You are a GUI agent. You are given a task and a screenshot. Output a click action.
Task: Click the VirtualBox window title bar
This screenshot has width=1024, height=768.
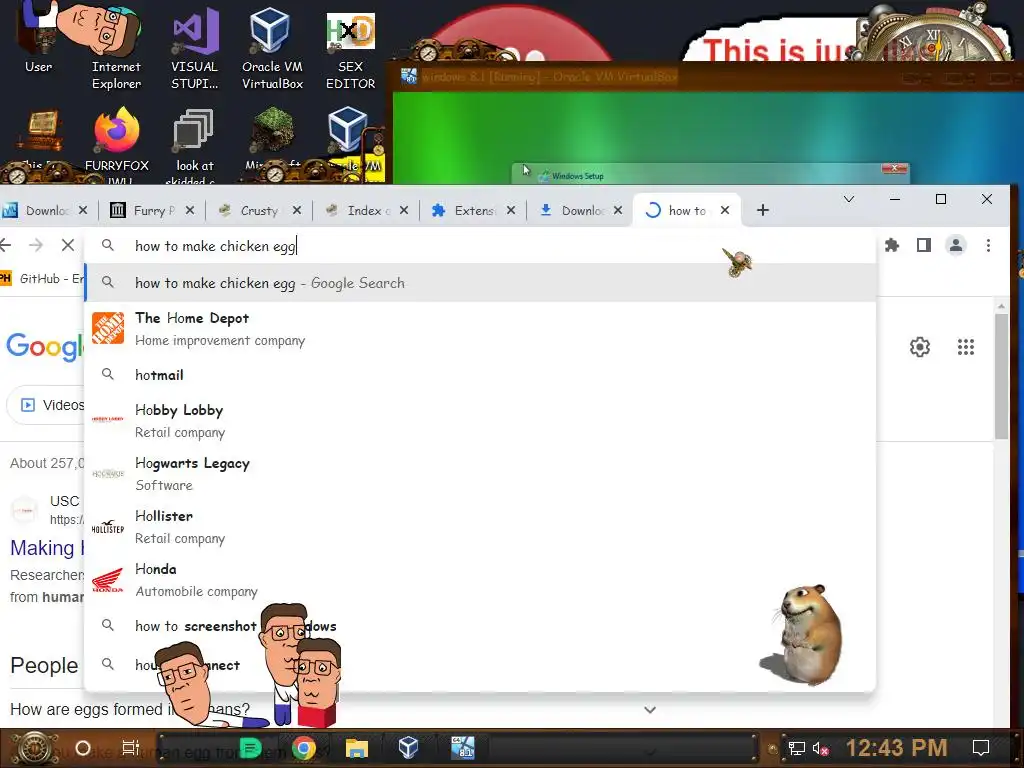707,76
